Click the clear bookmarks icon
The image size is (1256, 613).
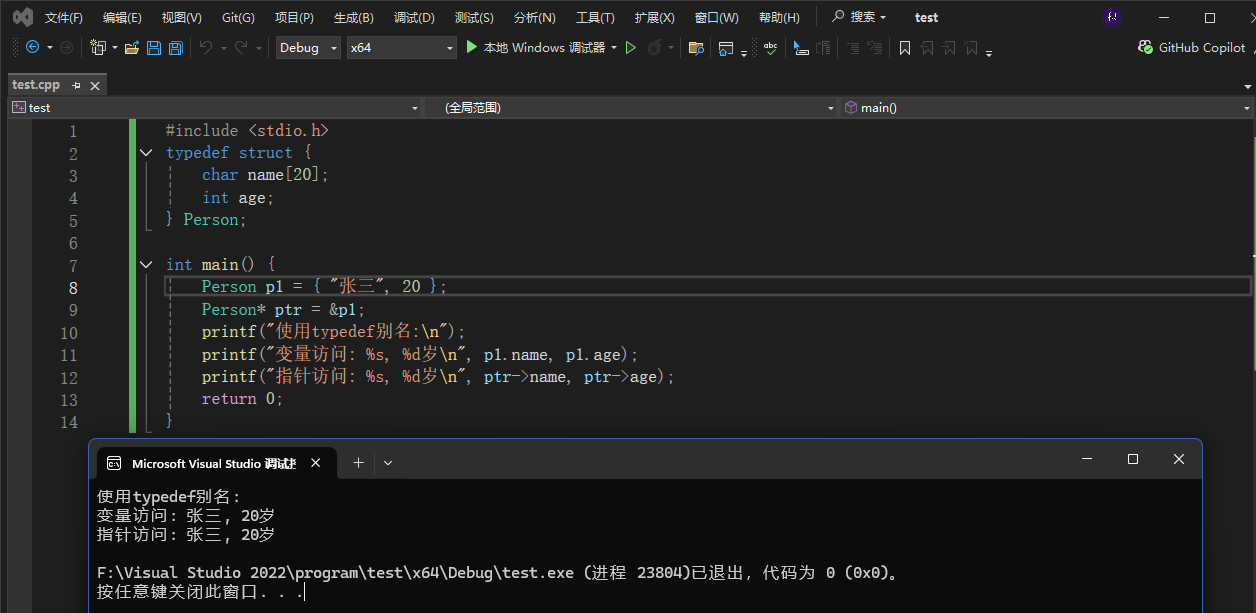click(971, 47)
